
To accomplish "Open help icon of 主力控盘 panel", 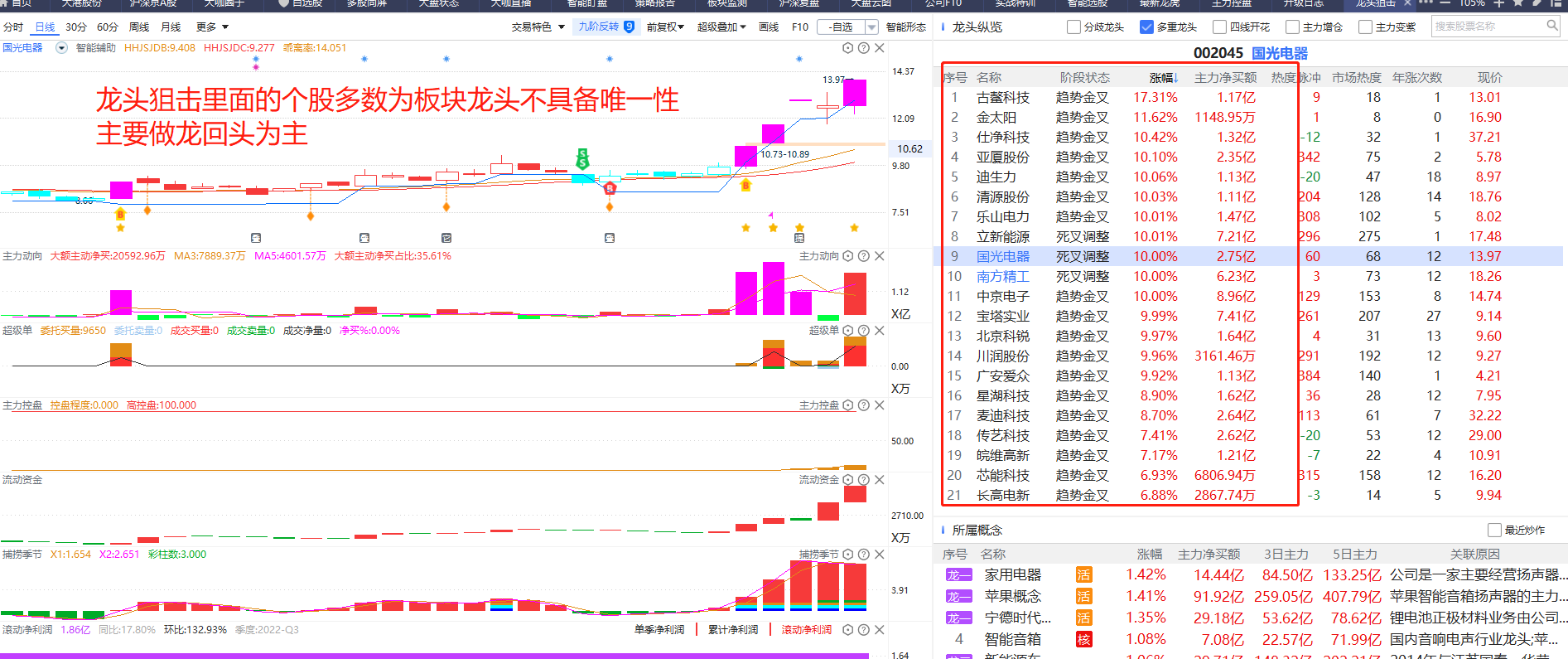I will (x=863, y=405).
